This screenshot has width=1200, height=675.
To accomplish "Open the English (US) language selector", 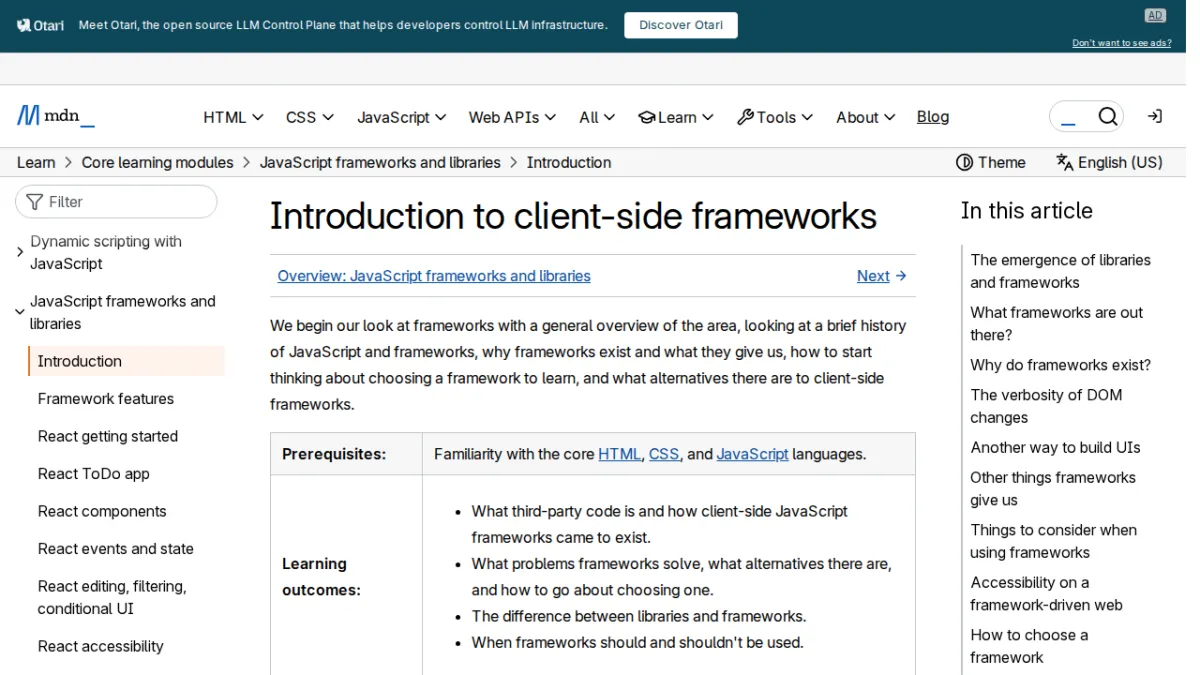I will (1109, 162).
